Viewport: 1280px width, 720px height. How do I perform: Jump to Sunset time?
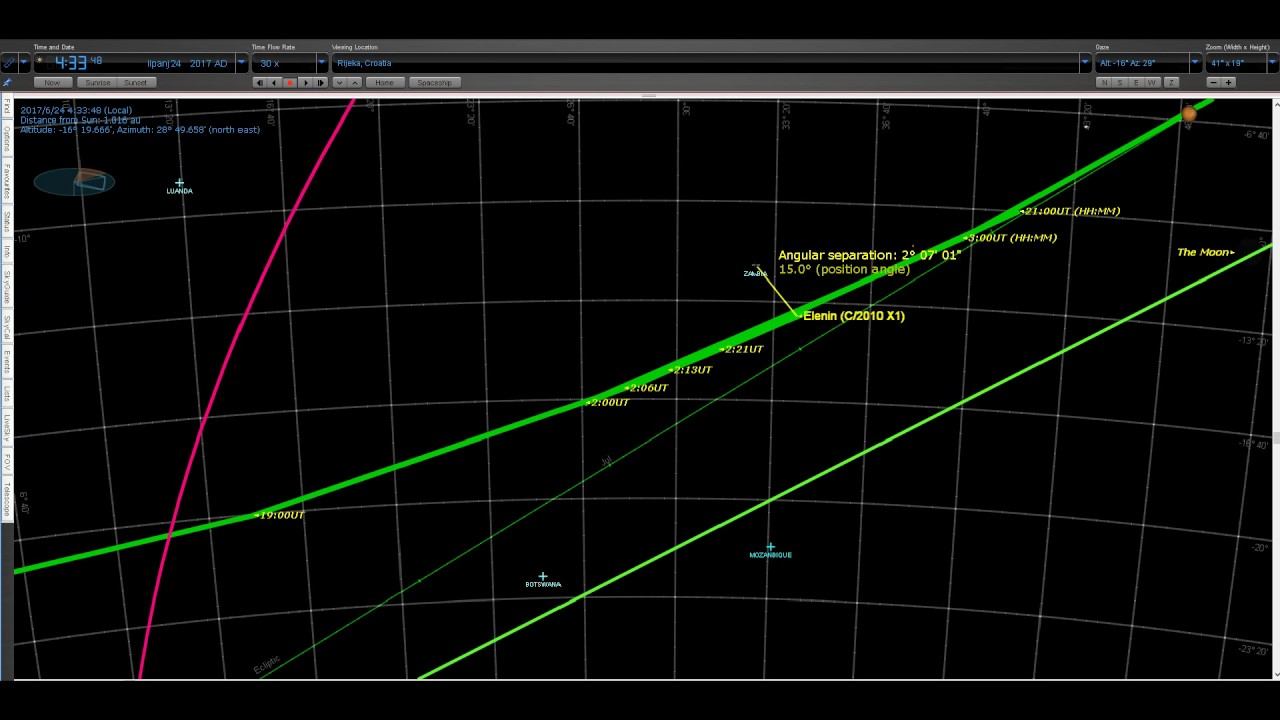[x=136, y=82]
